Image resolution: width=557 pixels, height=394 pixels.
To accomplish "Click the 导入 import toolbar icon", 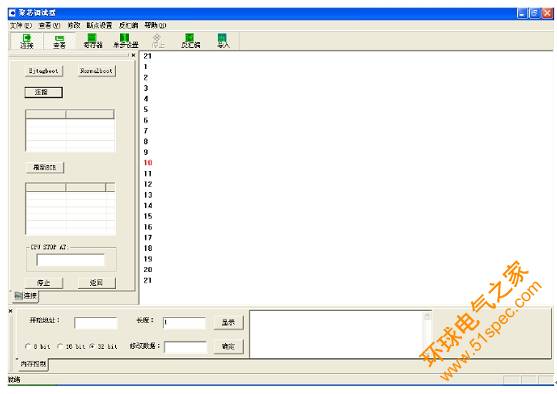I will pos(223,41).
